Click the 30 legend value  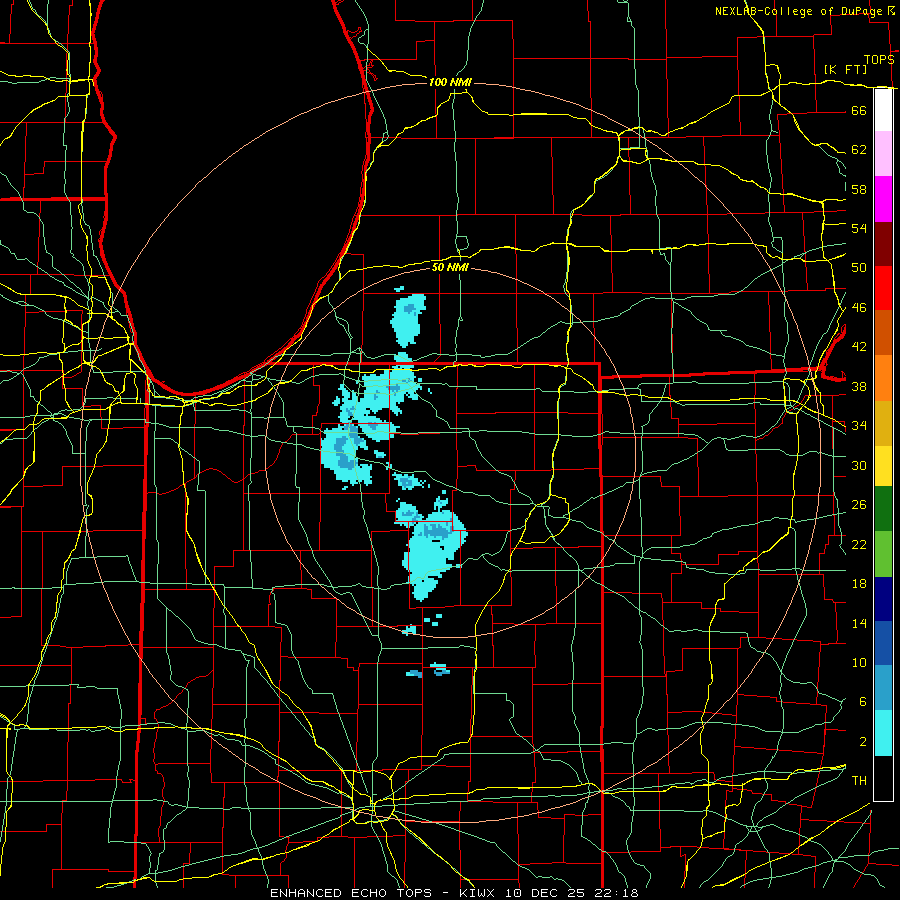(x=859, y=465)
